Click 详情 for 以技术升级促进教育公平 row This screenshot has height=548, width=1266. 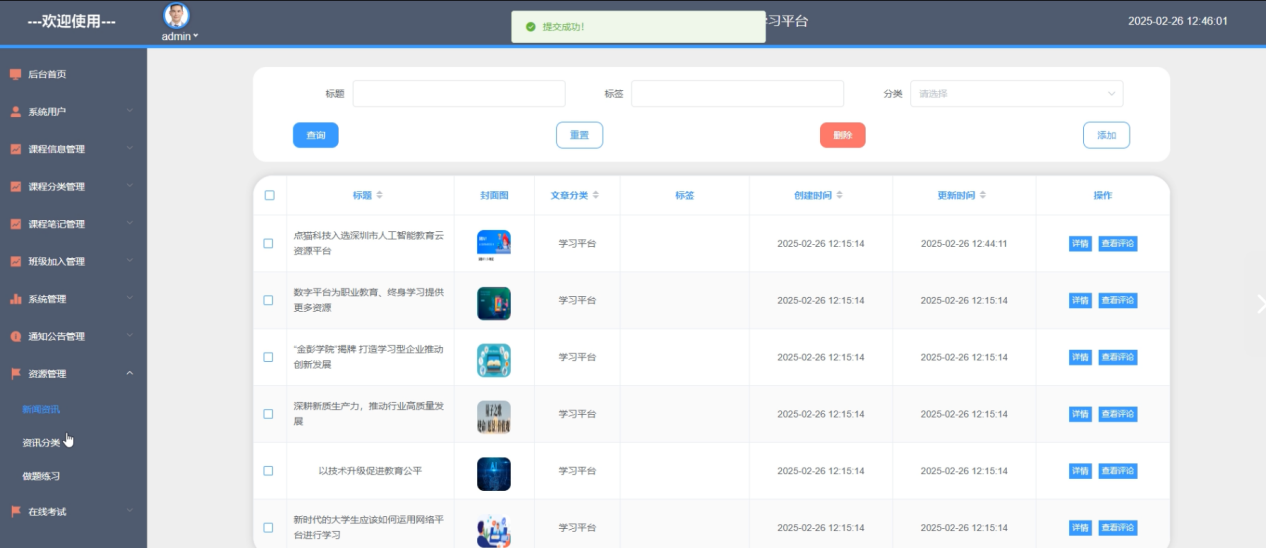[1080, 471]
